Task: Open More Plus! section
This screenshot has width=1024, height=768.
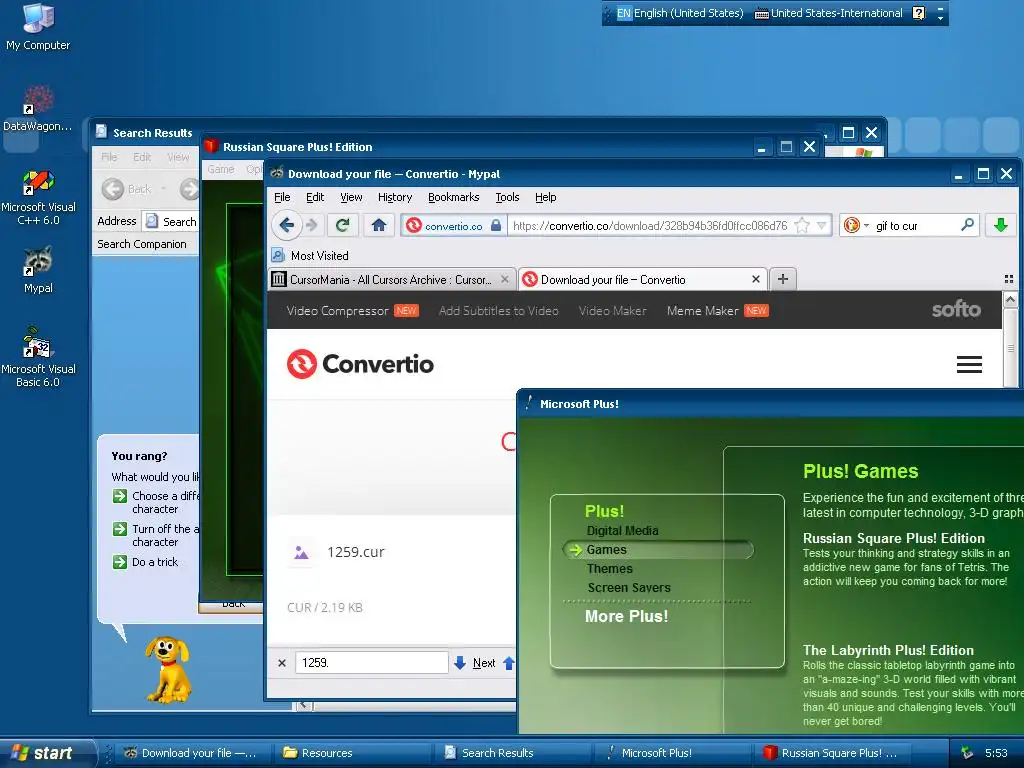Action: click(x=626, y=616)
